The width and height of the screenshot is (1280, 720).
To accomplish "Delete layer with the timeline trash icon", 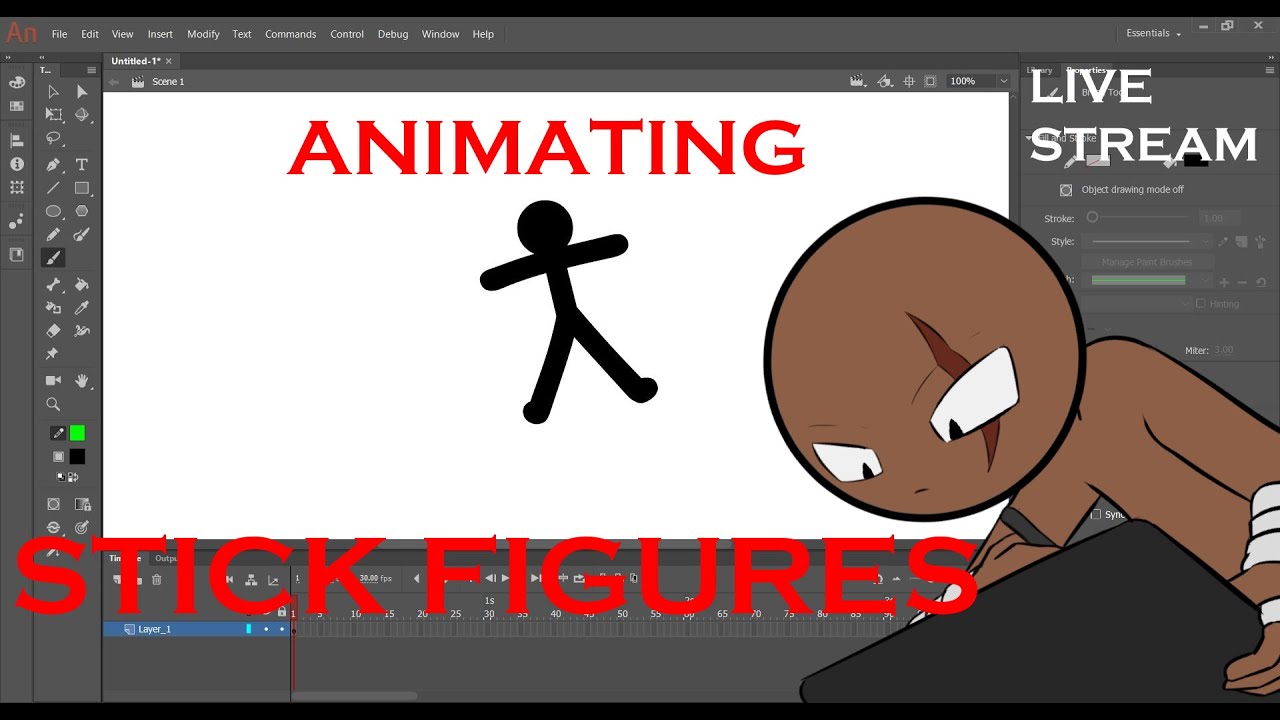I will pos(157,579).
